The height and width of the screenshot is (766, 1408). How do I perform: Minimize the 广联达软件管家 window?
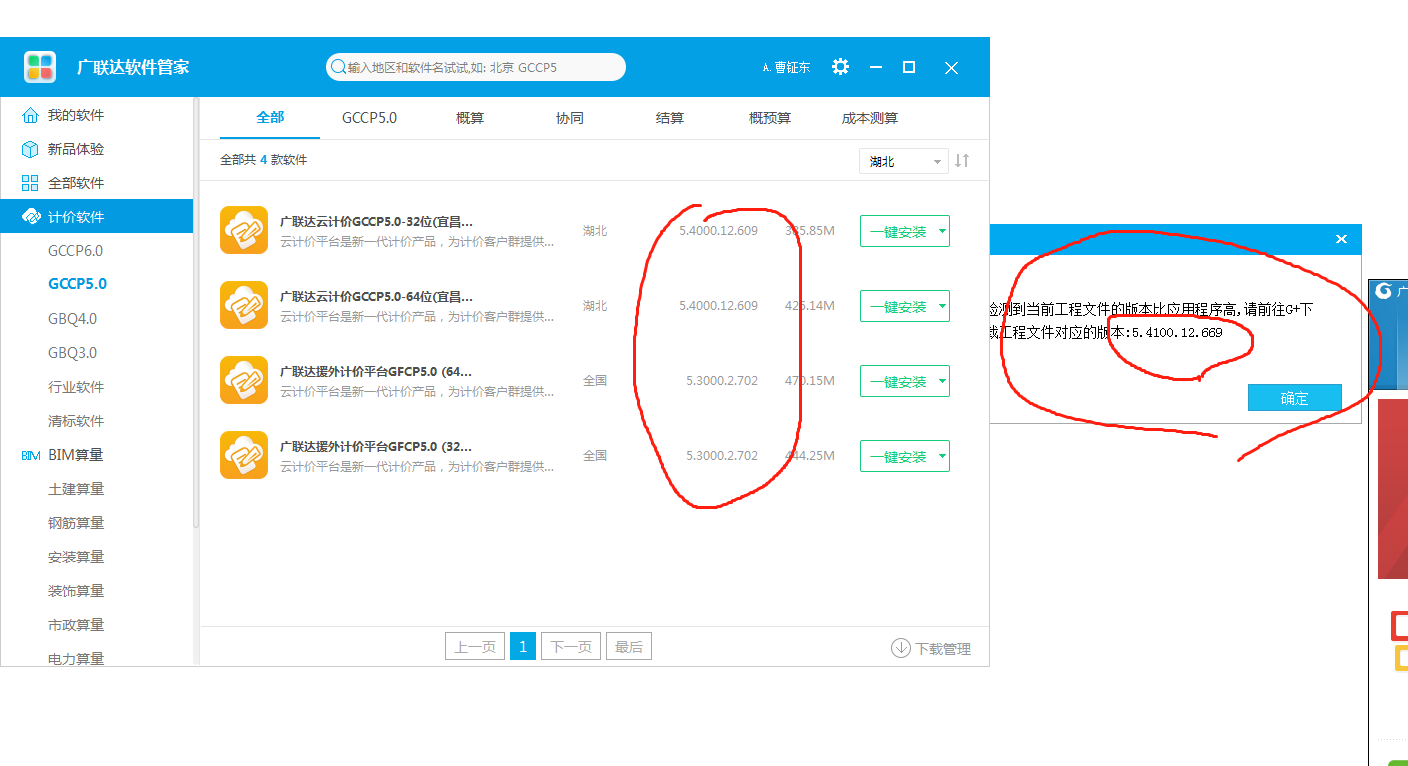pyautogui.click(x=876, y=67)
